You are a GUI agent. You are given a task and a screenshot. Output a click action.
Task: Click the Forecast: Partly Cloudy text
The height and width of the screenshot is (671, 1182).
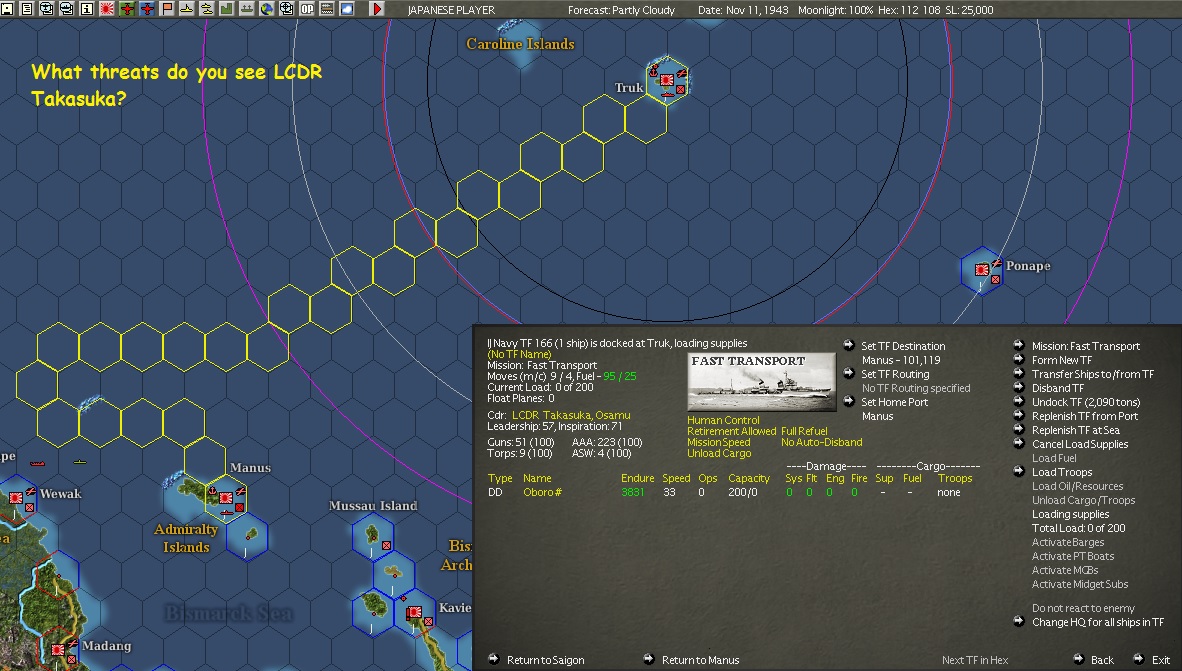tap(621, 10)
